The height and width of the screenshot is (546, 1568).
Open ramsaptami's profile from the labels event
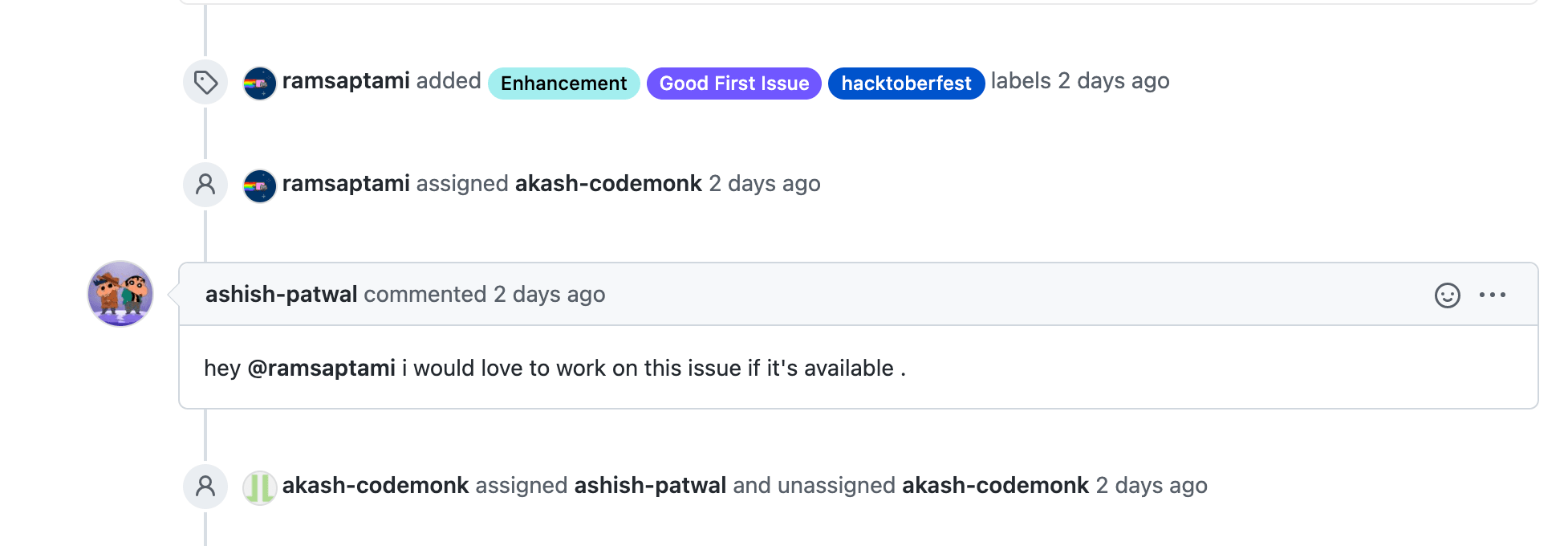346,81
